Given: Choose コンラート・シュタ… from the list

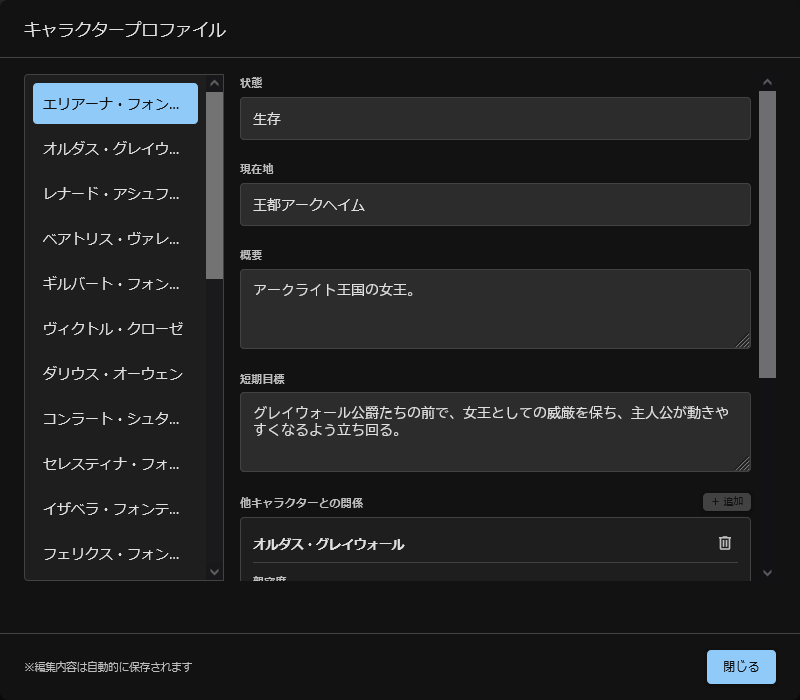Looking at the screenshot, I should (x=115, y=419).
